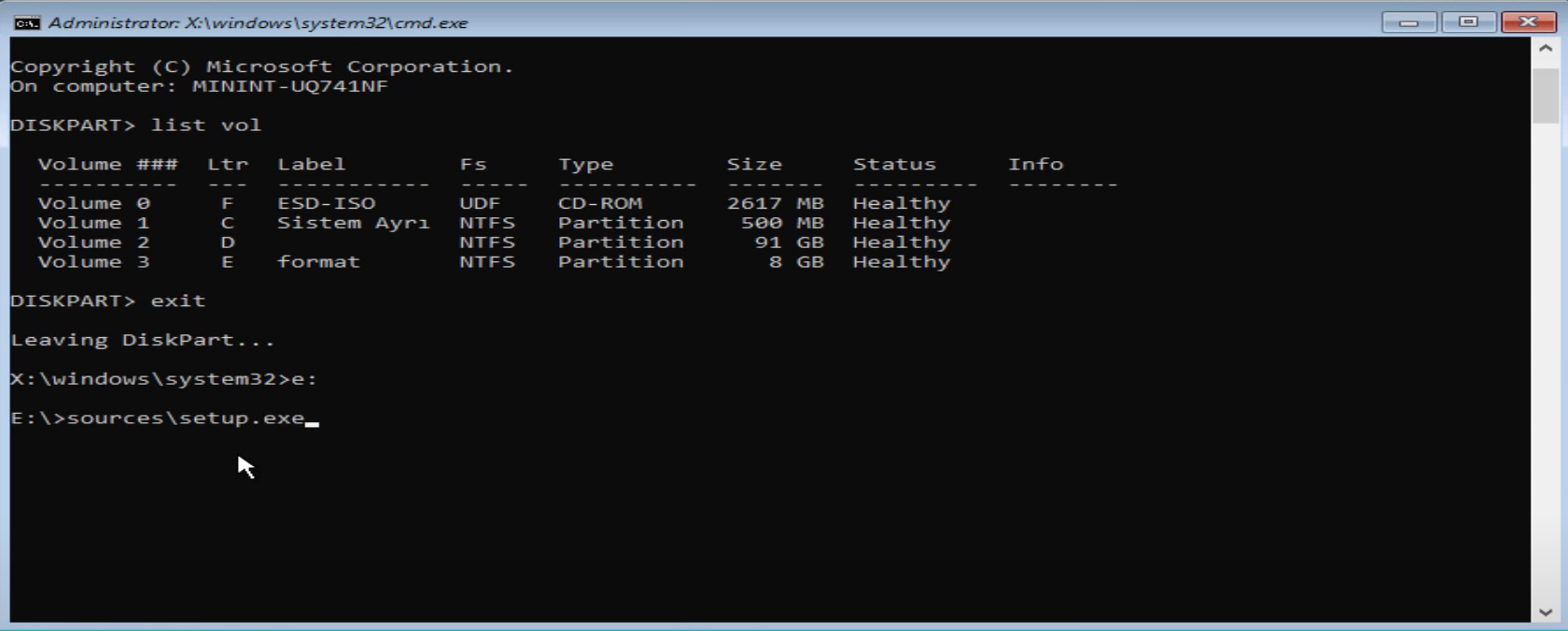Click the computer name 'MININT-UQ741NF'

click(289, 86)
